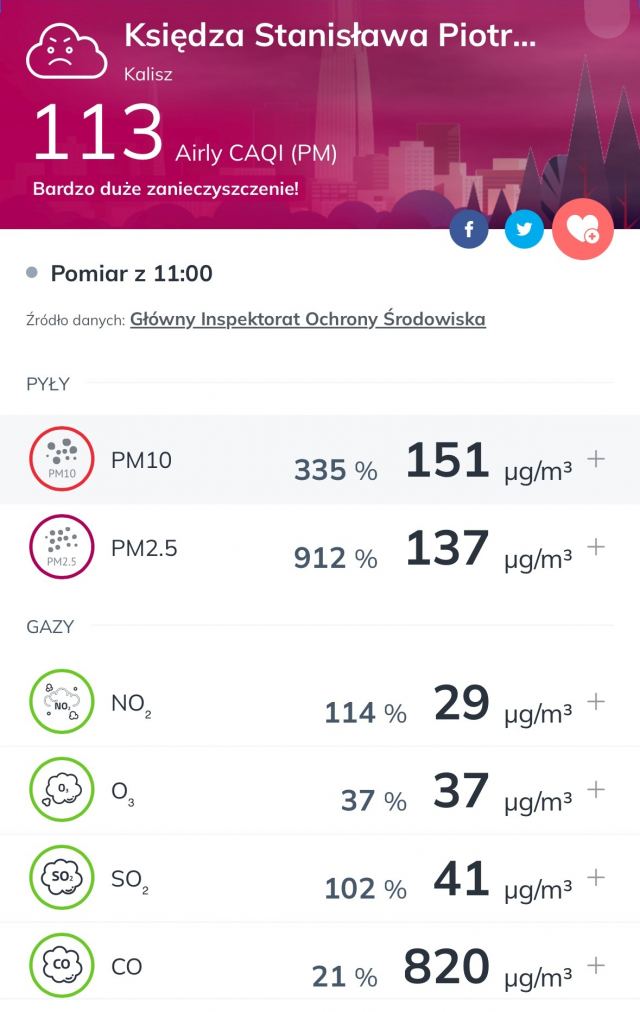The width and height of the screenshot is (640, 1012).
Task: Expand CO row plus sign
Action: (596, 965)
